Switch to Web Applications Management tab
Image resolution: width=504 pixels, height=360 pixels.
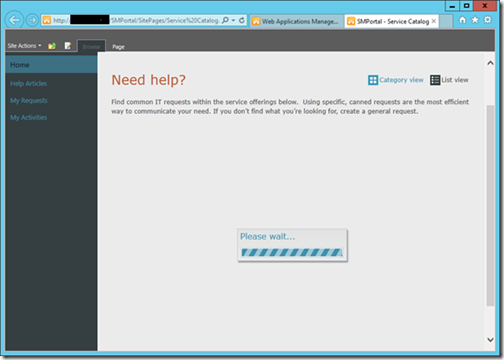296,21
